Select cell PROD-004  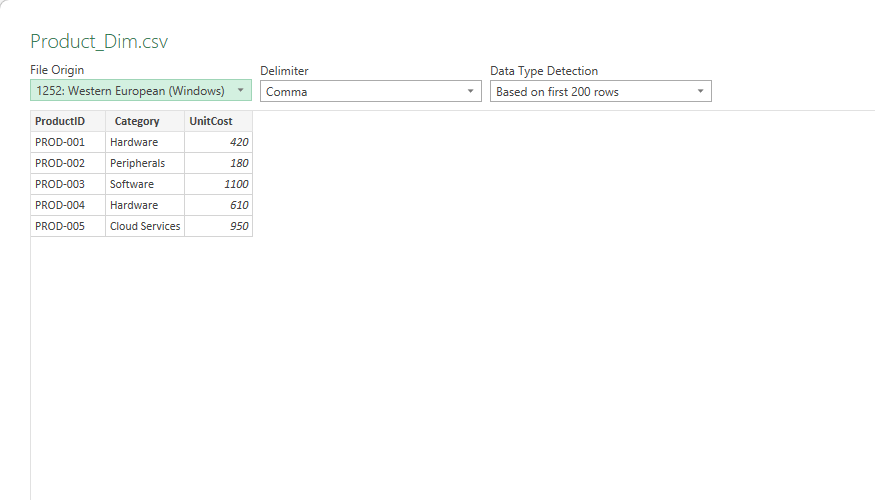point(68,205)
